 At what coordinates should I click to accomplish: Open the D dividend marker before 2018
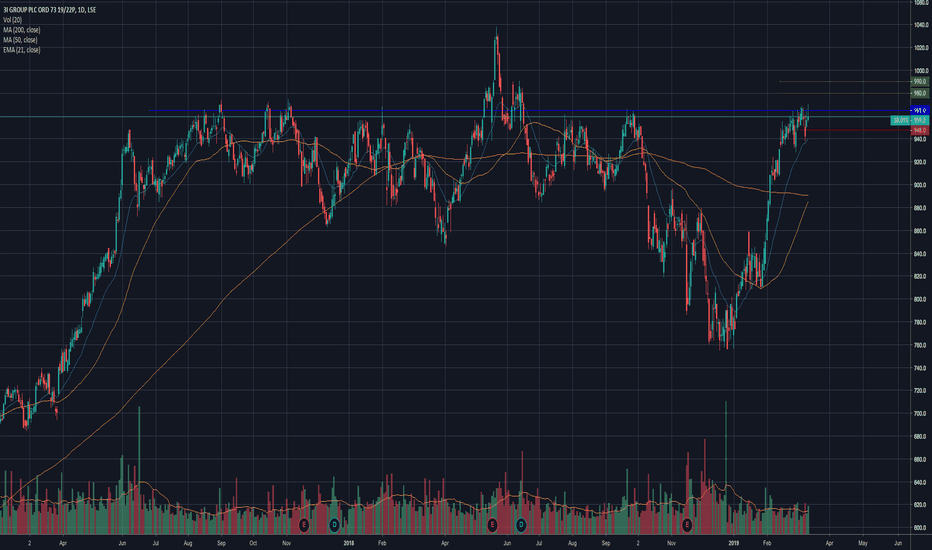[x=334, y=524]
